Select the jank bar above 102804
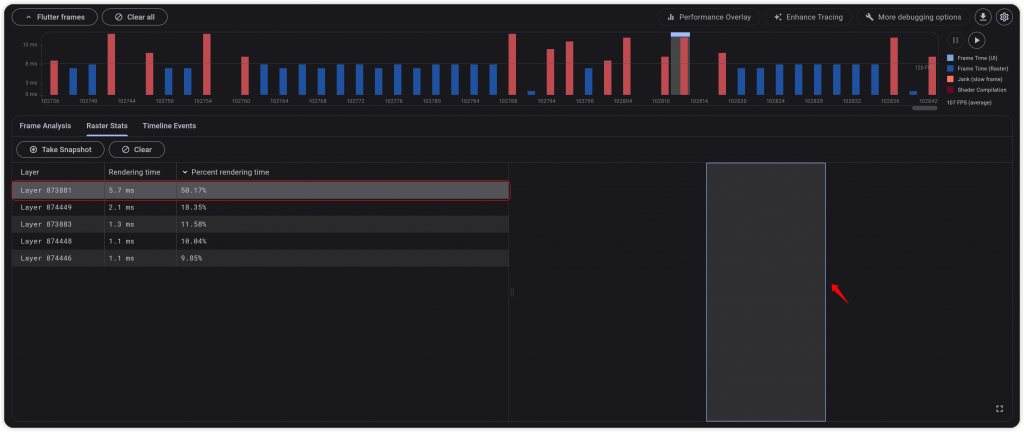Image resolution: width=1024 pixels, height=432 pixels. [x=626, y=67]
